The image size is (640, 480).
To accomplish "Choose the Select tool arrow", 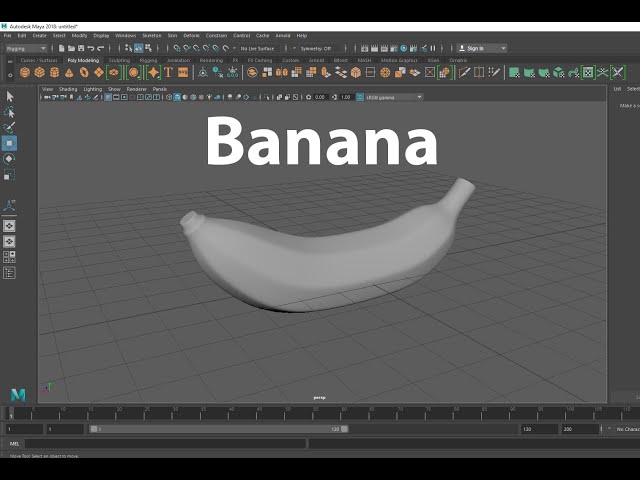I will 10,96.
